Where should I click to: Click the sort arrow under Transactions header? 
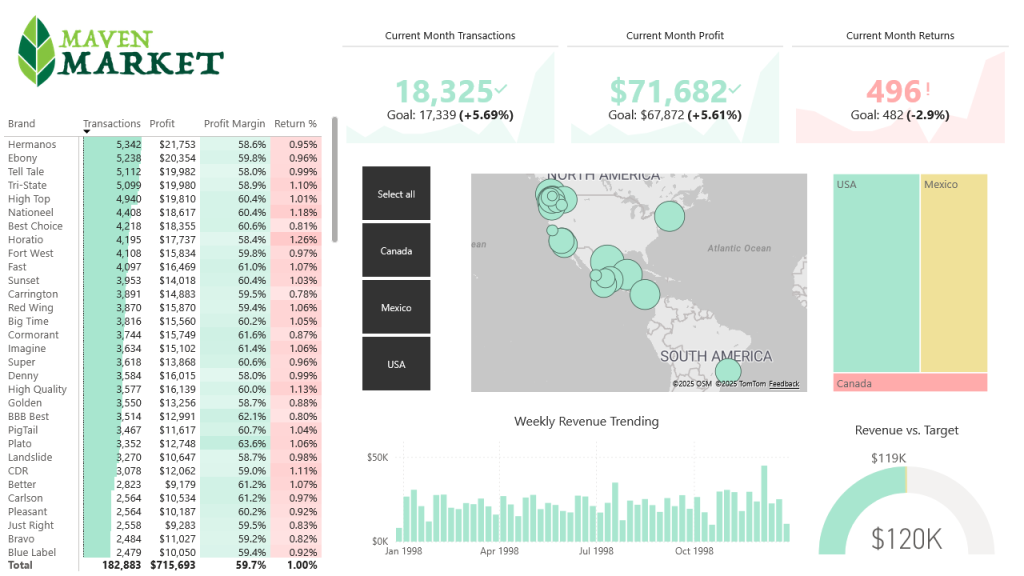point(87,132)
